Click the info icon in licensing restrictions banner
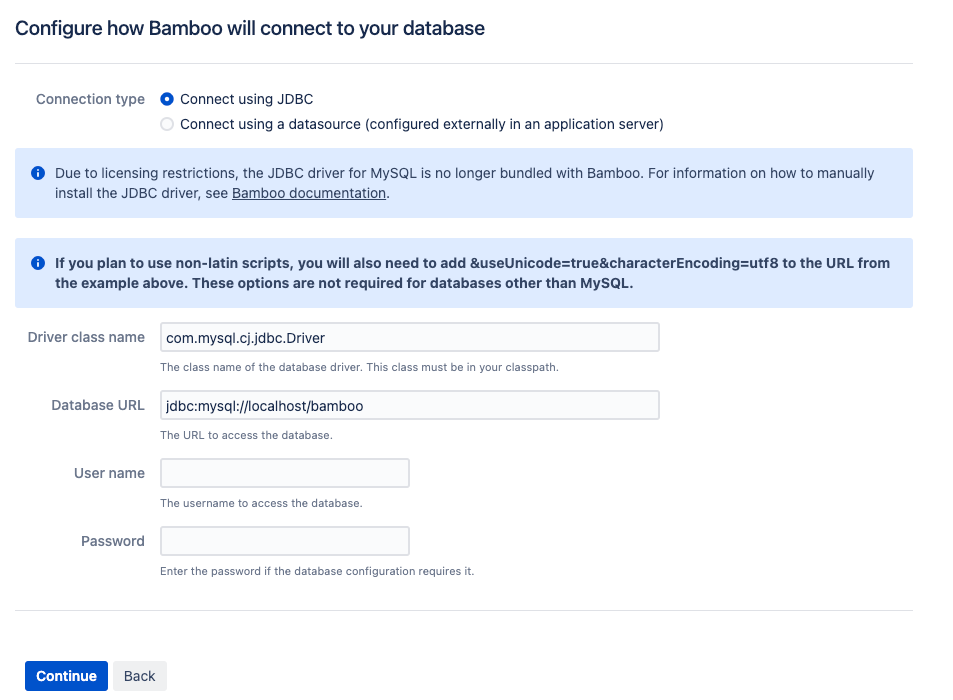Image resolution: width=953 pixels, height=700 pixels. [38, 173]
